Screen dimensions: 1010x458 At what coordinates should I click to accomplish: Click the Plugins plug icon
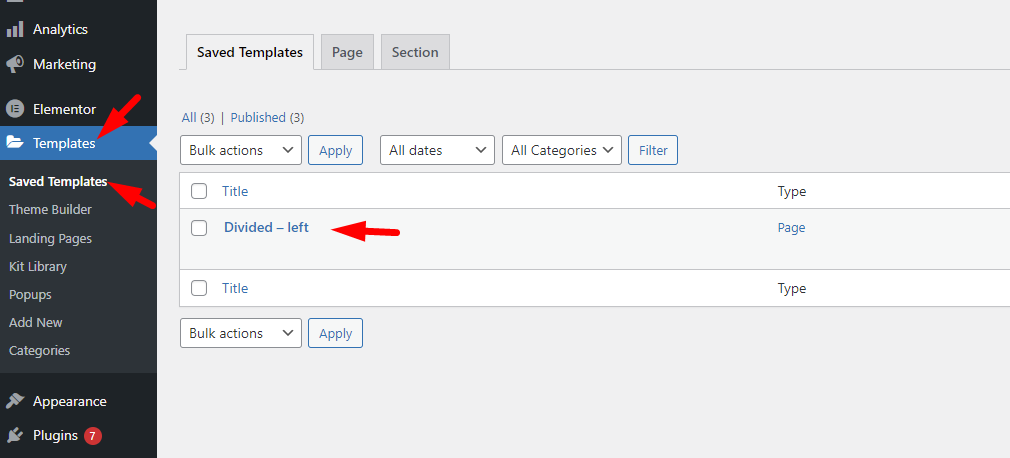tap(15, 436)
